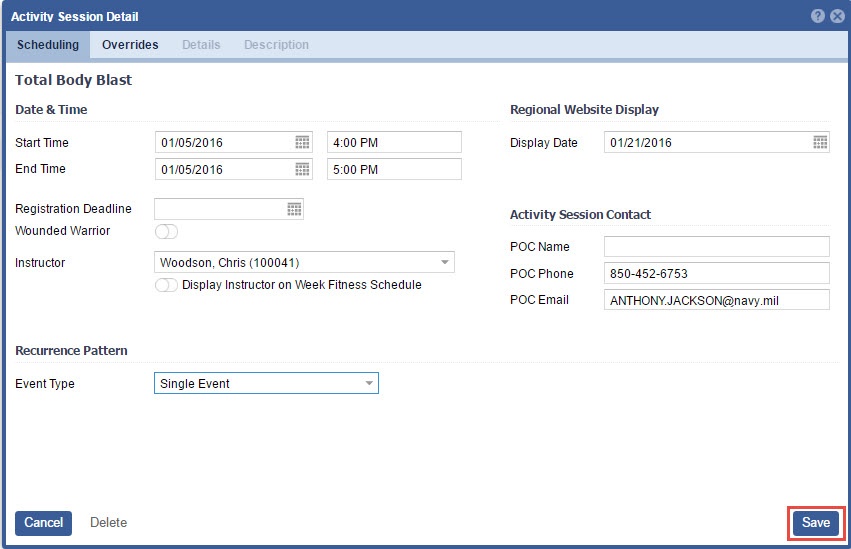The width and height of the screenshot is (851, 549).
Task: Open the End Time date calendar picker
Action: (x=302, y=169)
